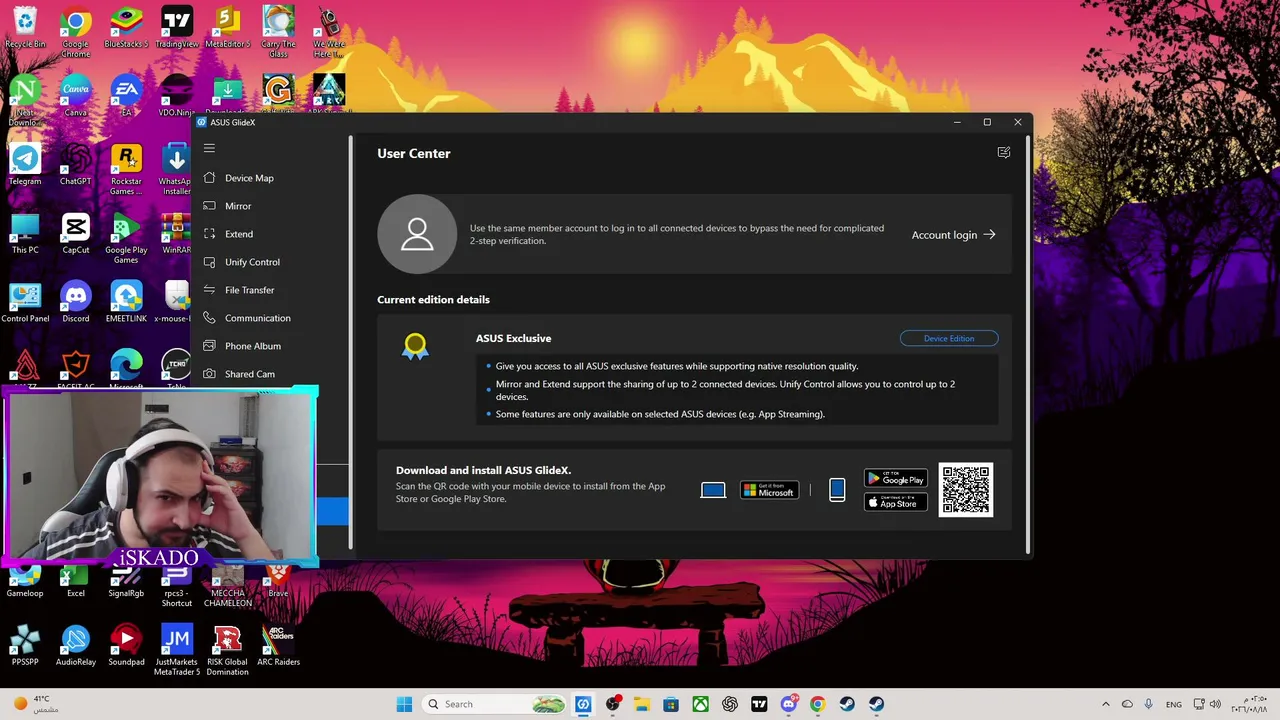Select the This PC desktop icon
This screenshot has width=1280, height=720.
[x=25, y=234]
